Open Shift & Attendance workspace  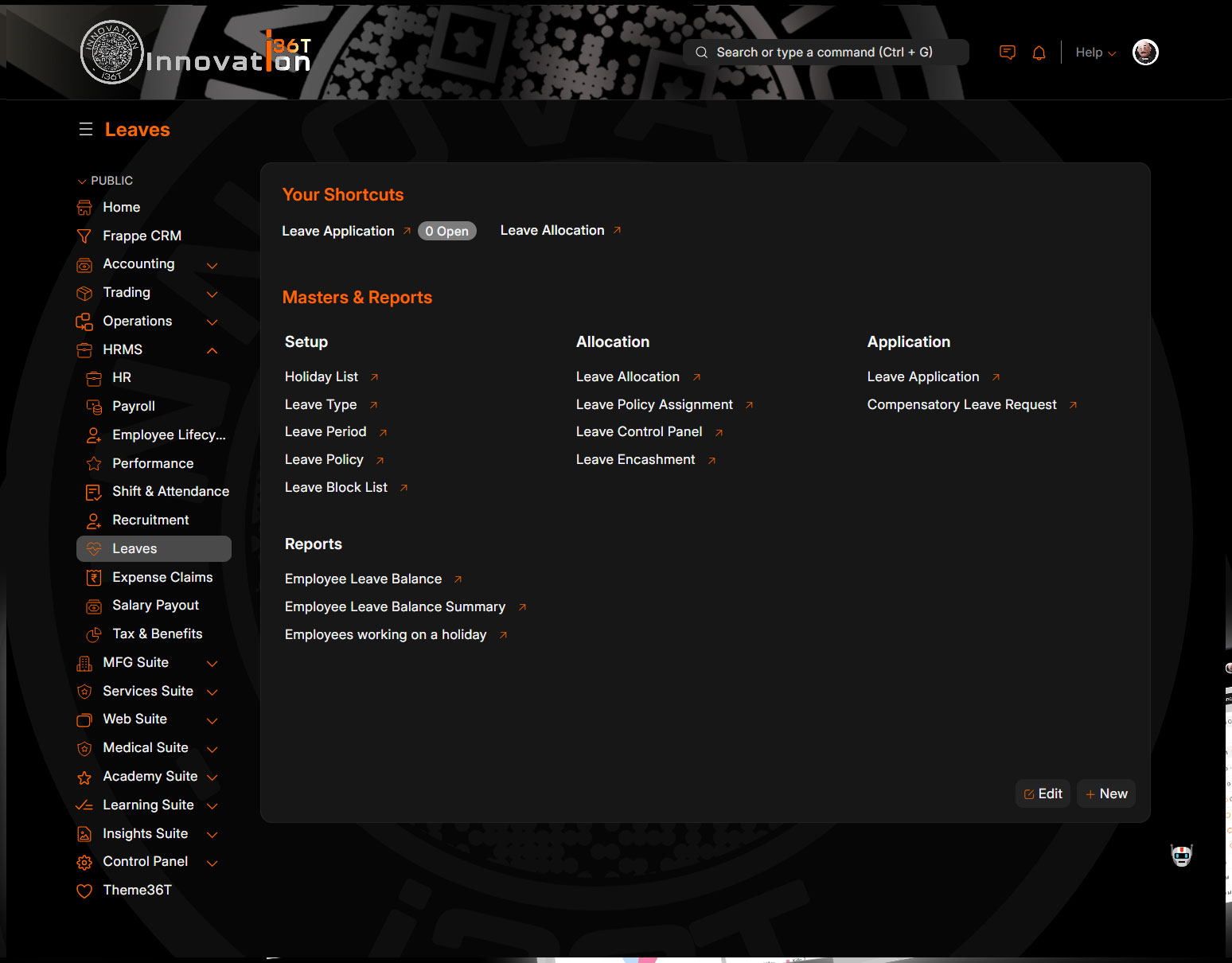[170, 492]
